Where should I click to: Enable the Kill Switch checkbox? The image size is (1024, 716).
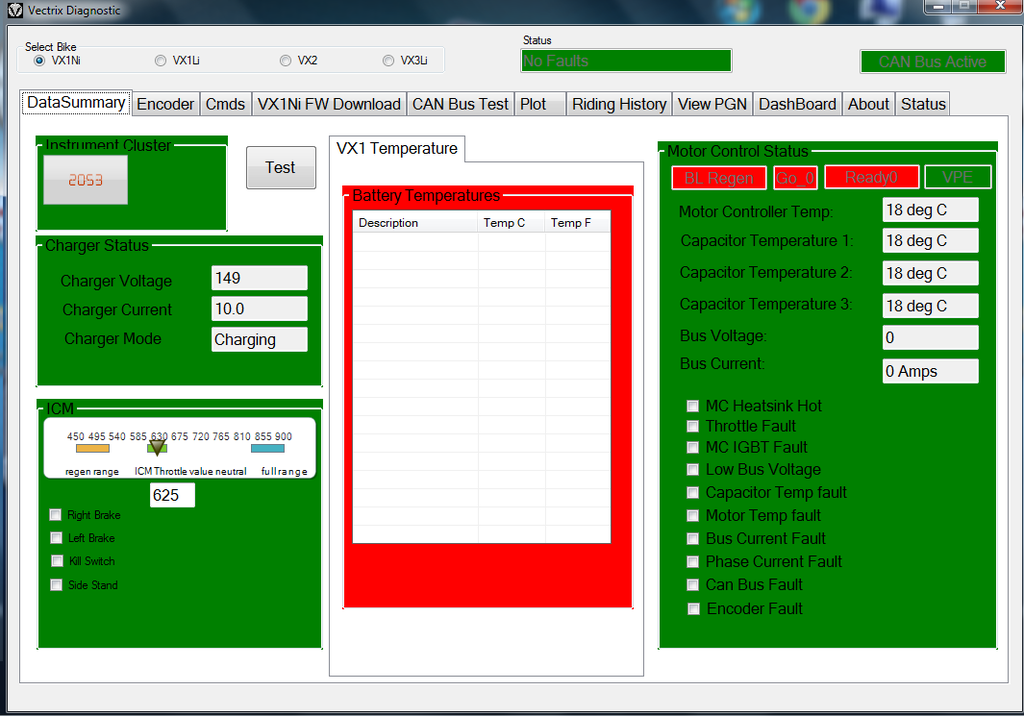(57, 561)
